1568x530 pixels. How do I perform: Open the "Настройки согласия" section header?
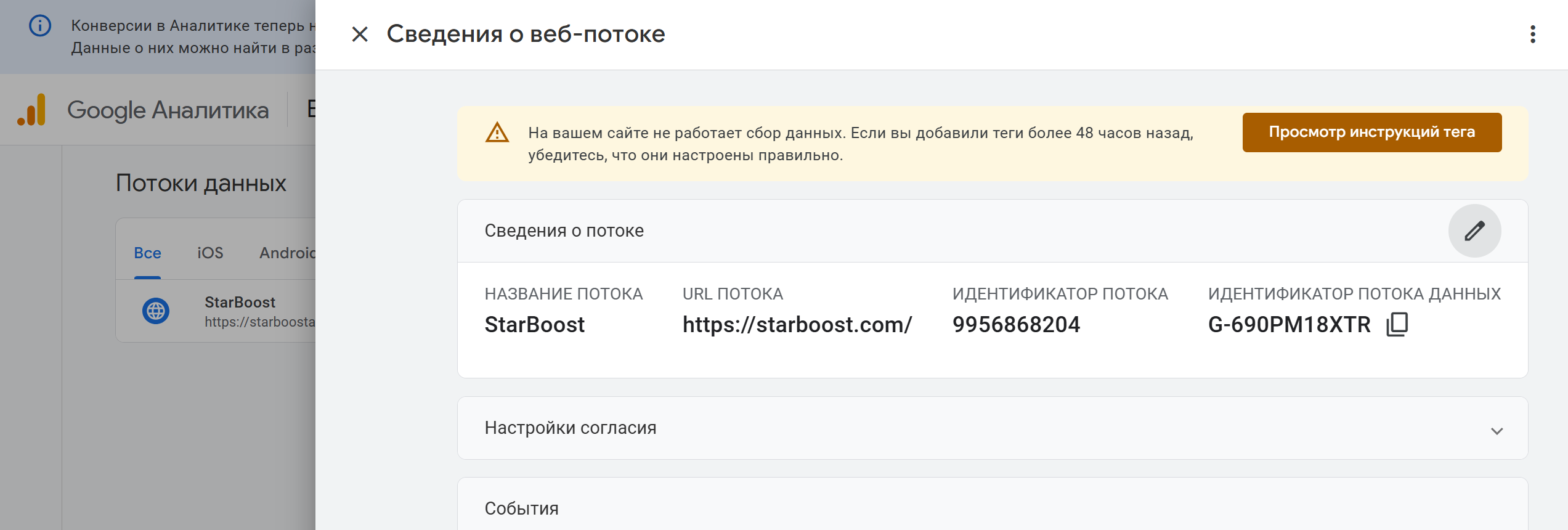pos(571,428)
